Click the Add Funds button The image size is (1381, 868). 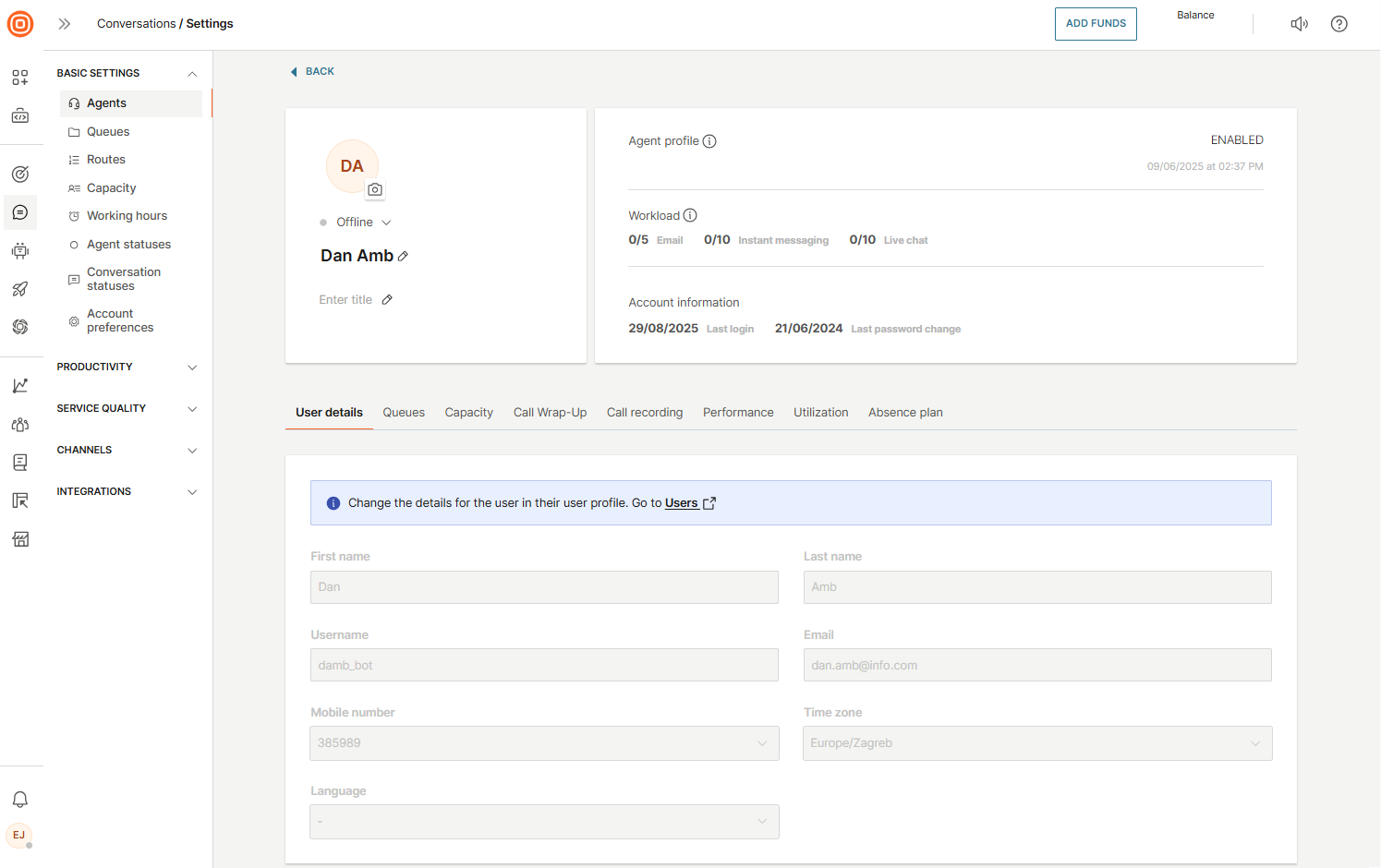click(x=1095, y=24)
